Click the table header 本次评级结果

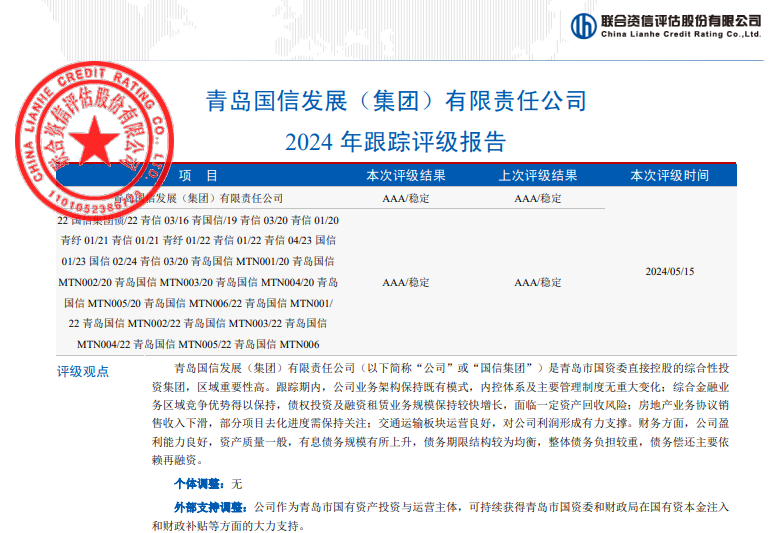click(x=406, y=176)
